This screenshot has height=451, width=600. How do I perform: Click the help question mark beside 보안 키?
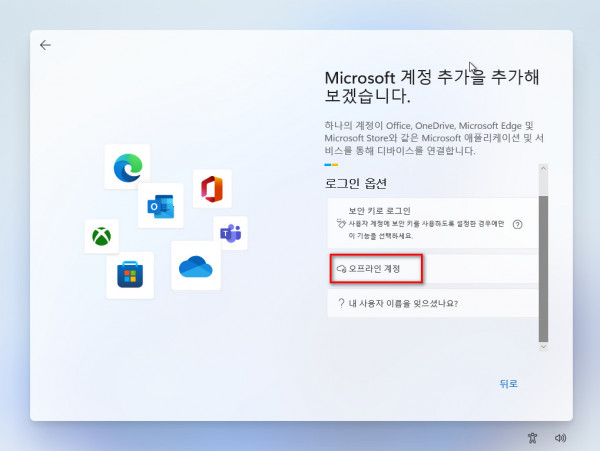click(517, 225)
